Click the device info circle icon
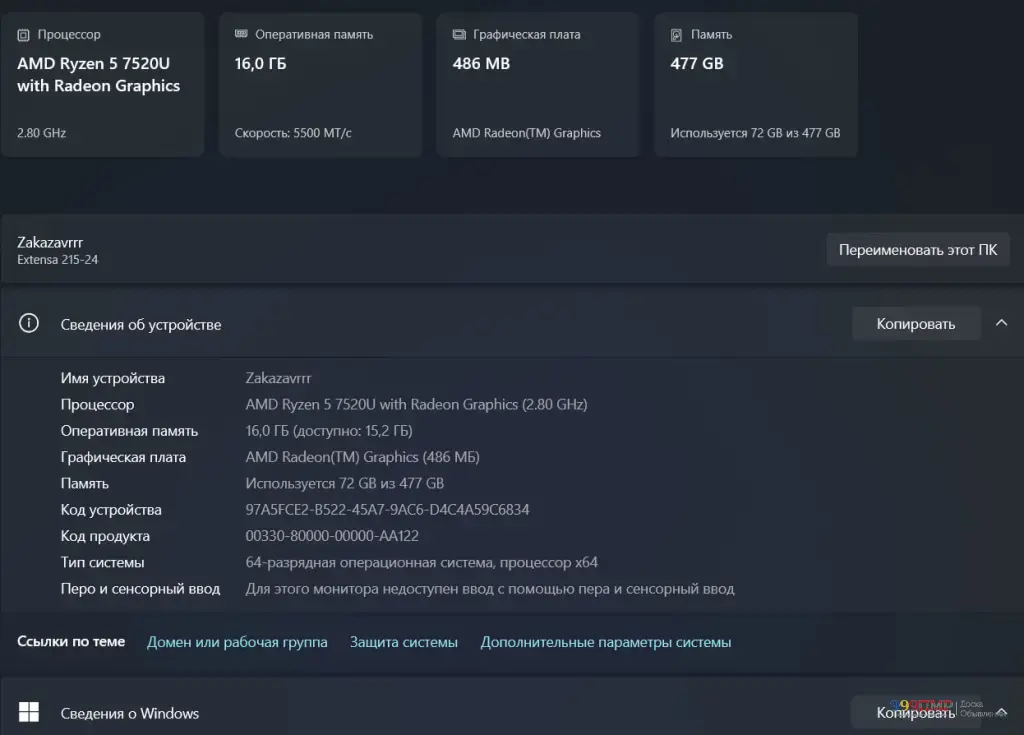Image resolution: width=1024 pixels, height=735 pixels. (29, 323)
